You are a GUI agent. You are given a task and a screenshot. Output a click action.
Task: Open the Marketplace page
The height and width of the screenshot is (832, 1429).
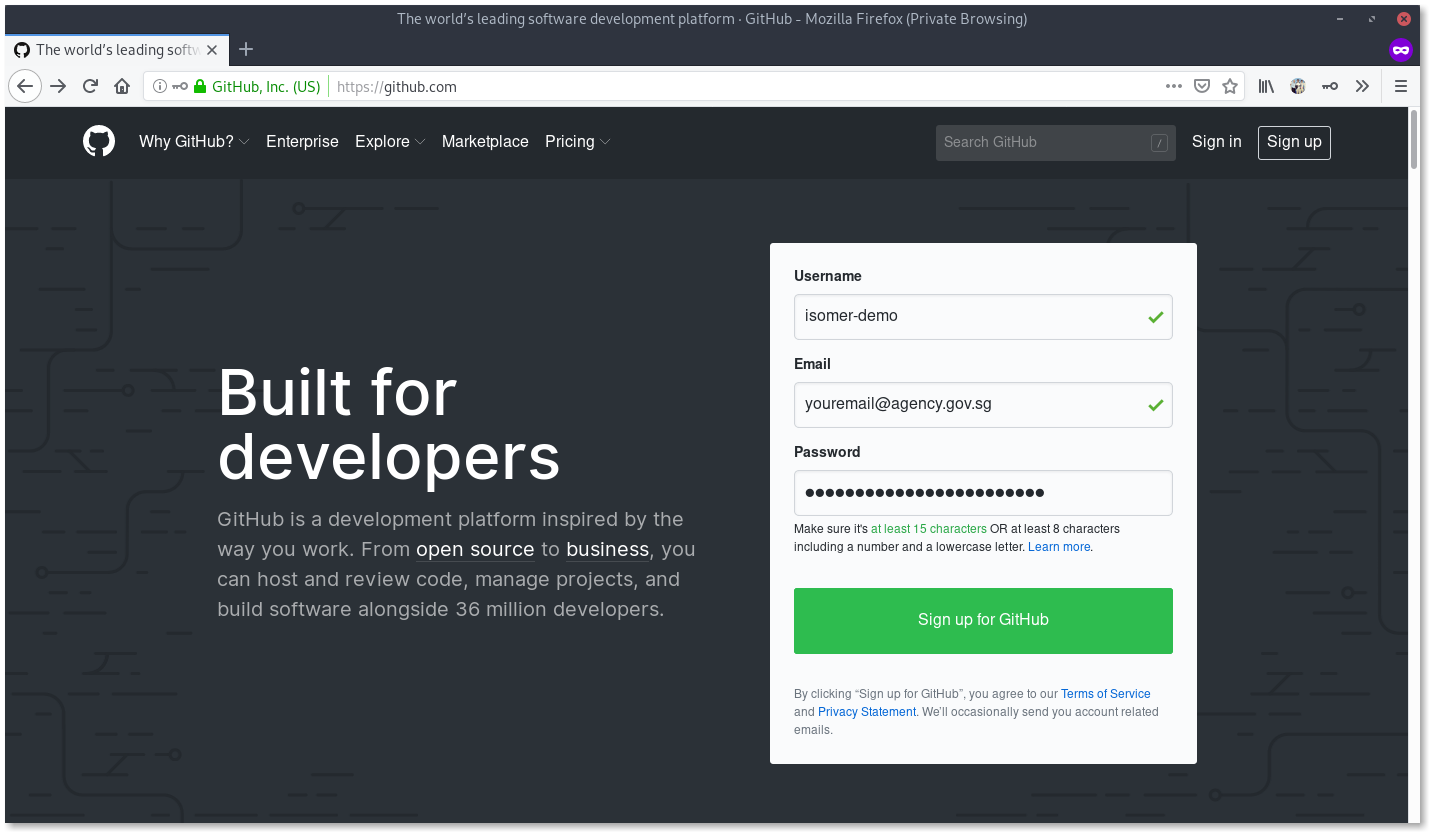(485, 141)
